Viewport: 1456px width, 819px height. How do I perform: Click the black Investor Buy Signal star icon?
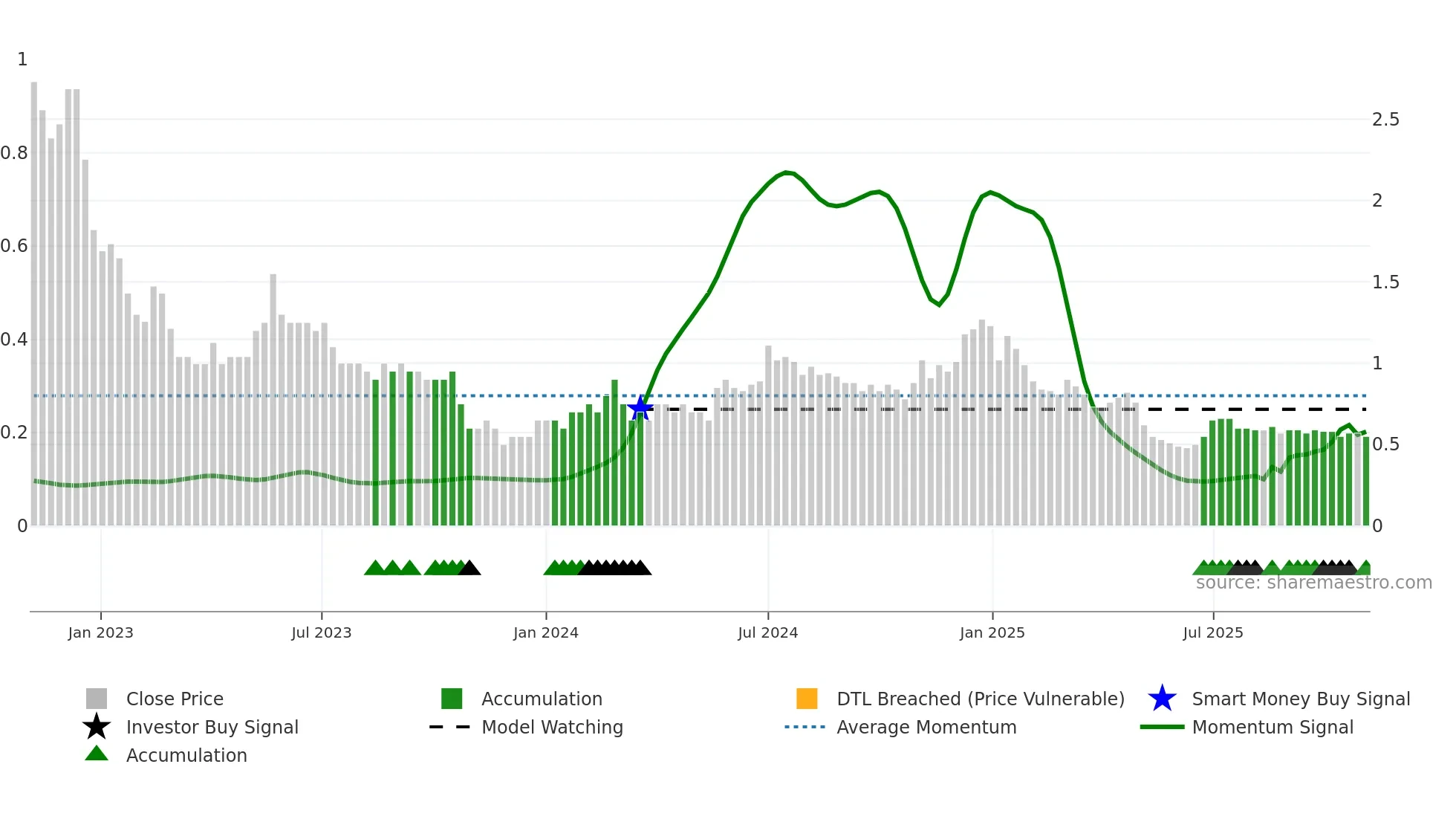coord(97,727)
